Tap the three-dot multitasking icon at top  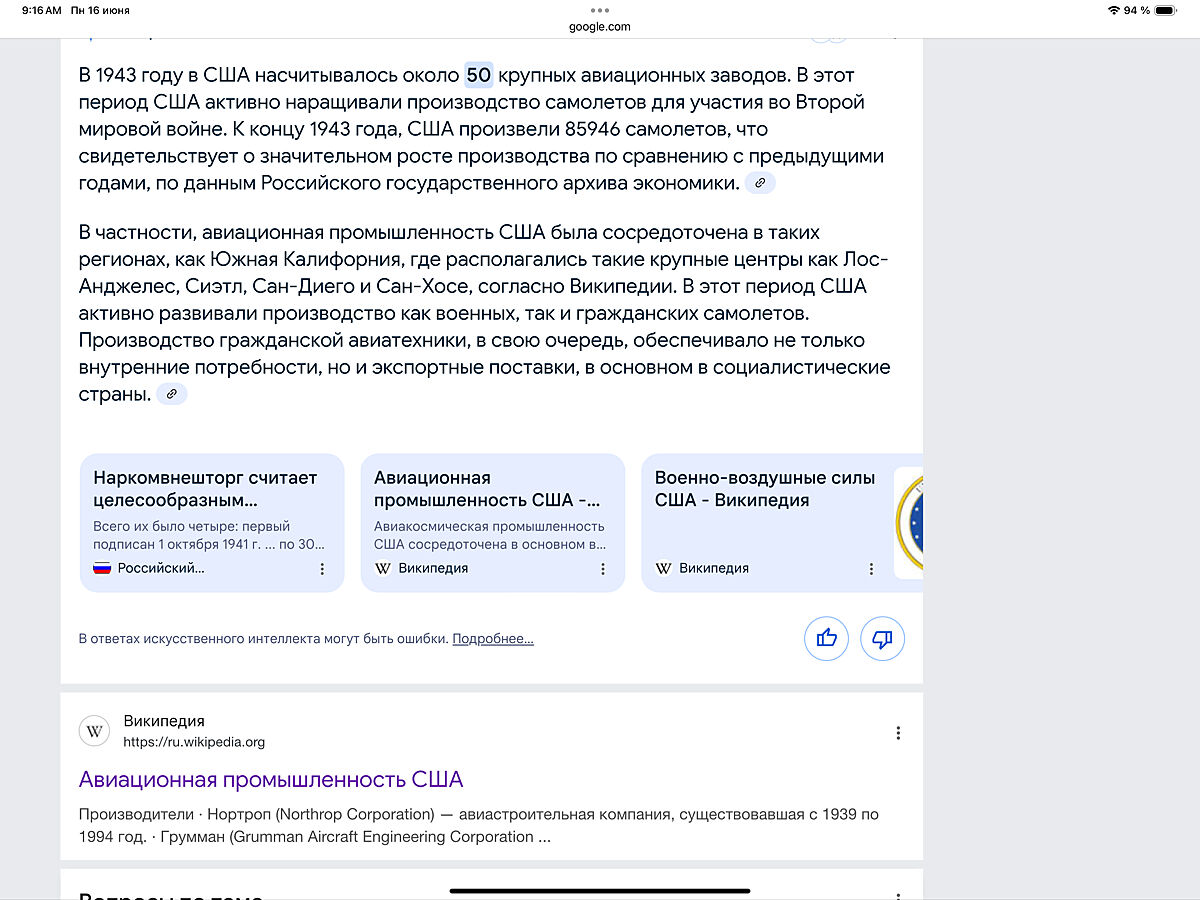click(x=600, y=10)
